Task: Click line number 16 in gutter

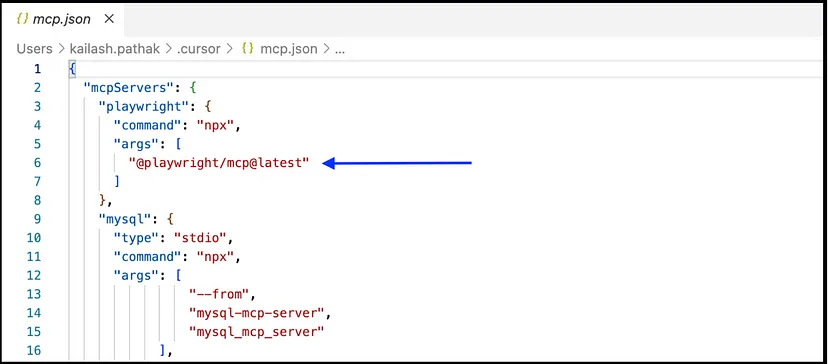Action: click(34, 350)
